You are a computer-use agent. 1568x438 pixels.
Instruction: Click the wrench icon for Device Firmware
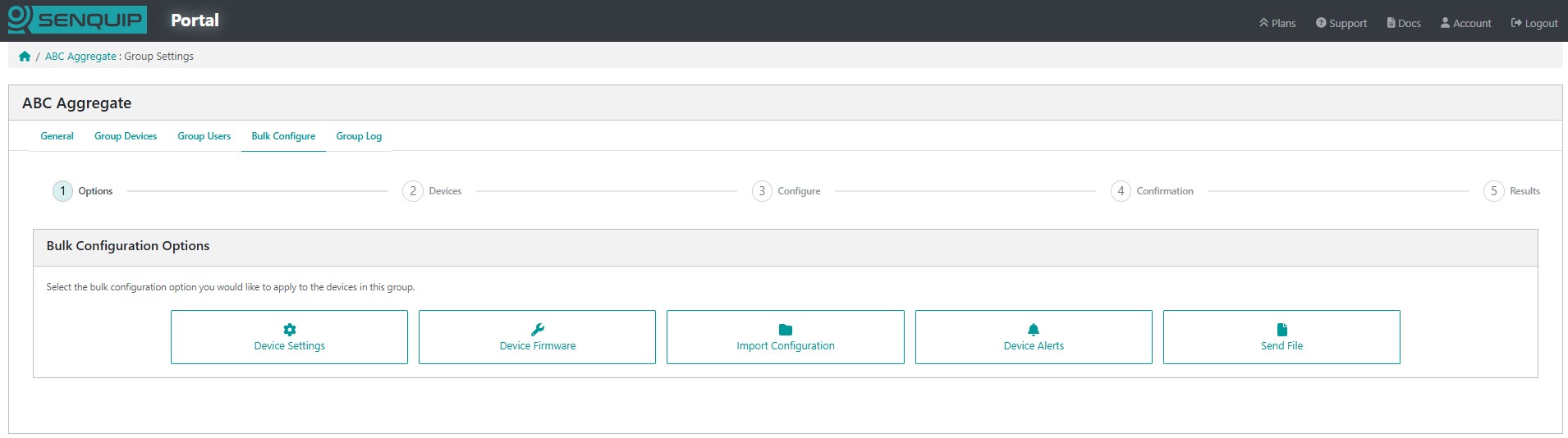tap(538, 330)
